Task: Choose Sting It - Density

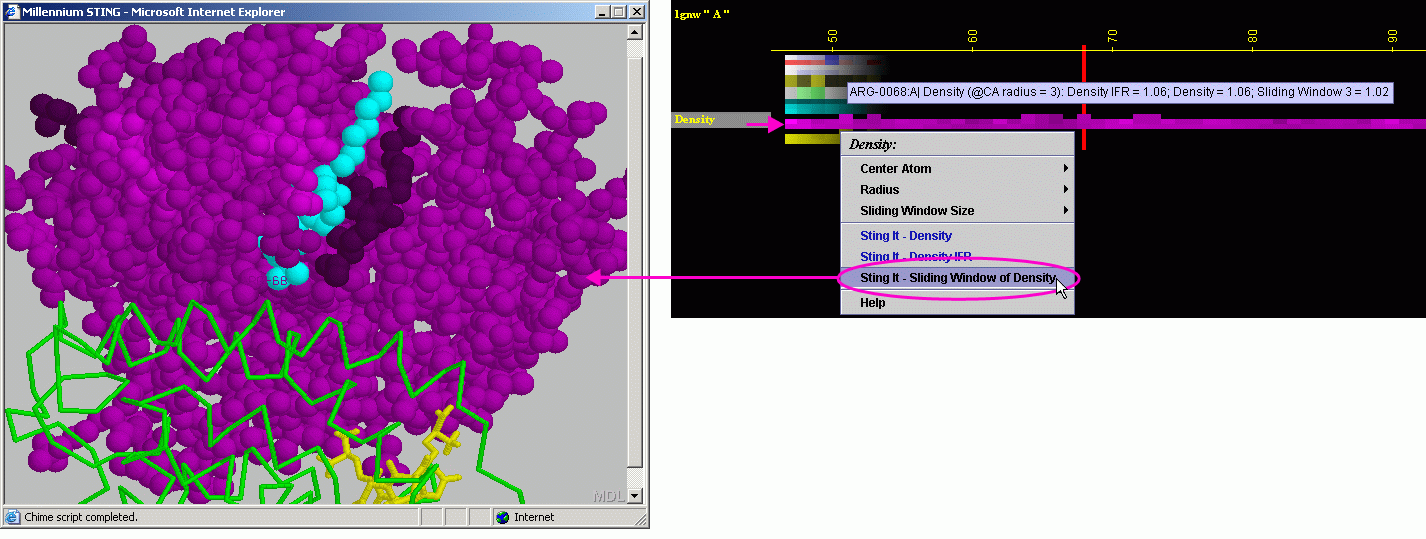Action: [x=957, y=236]
